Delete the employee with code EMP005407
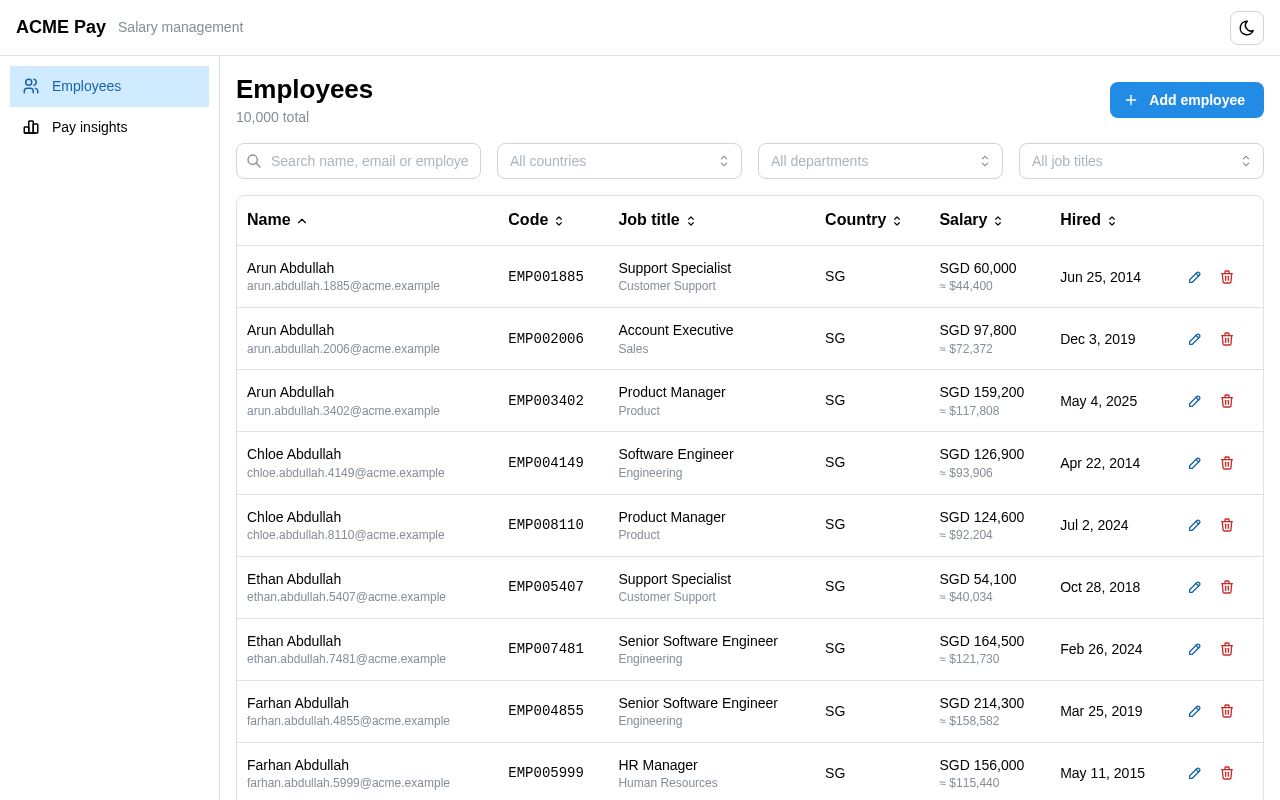The image size is (1280, 800). (x=1227, y=587)
